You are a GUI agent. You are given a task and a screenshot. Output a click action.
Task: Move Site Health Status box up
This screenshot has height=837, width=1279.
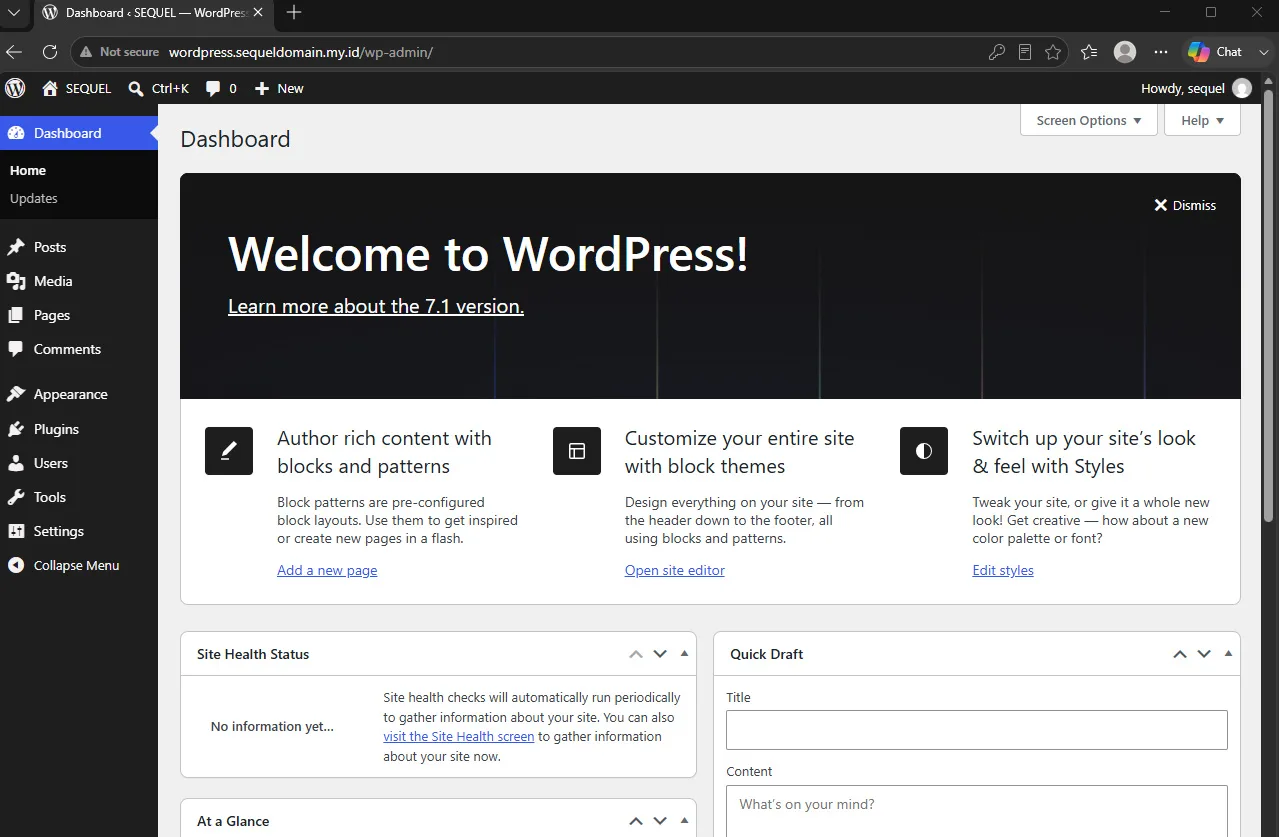(x=636, y=654)
